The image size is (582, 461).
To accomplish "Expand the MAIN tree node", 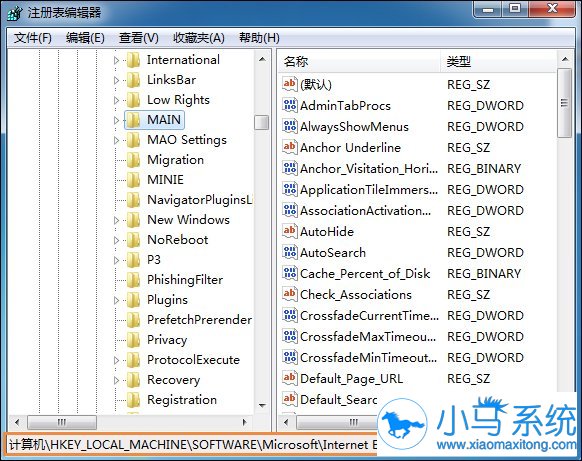I will (x=117, y=120).
